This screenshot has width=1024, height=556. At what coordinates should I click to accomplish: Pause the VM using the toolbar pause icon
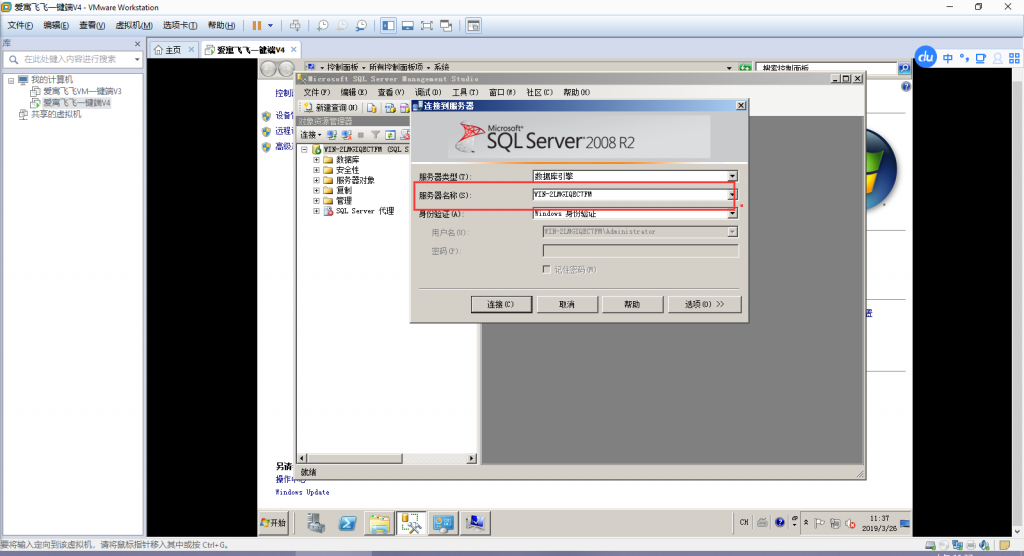click(x=257, y=25)
